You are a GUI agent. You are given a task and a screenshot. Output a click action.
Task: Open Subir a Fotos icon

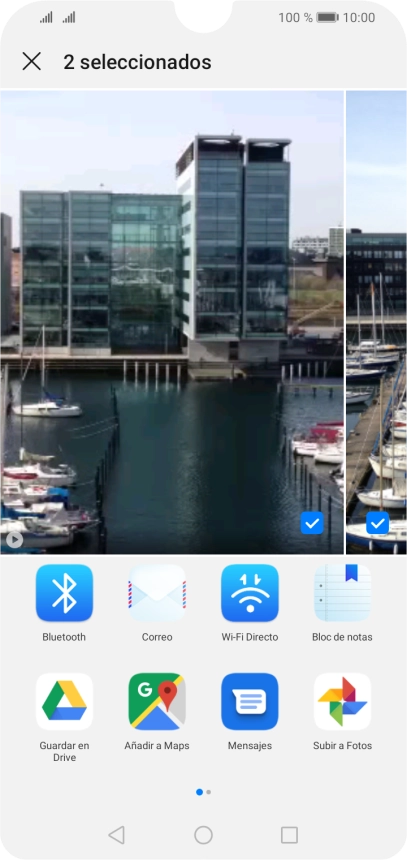pos(342,701)
